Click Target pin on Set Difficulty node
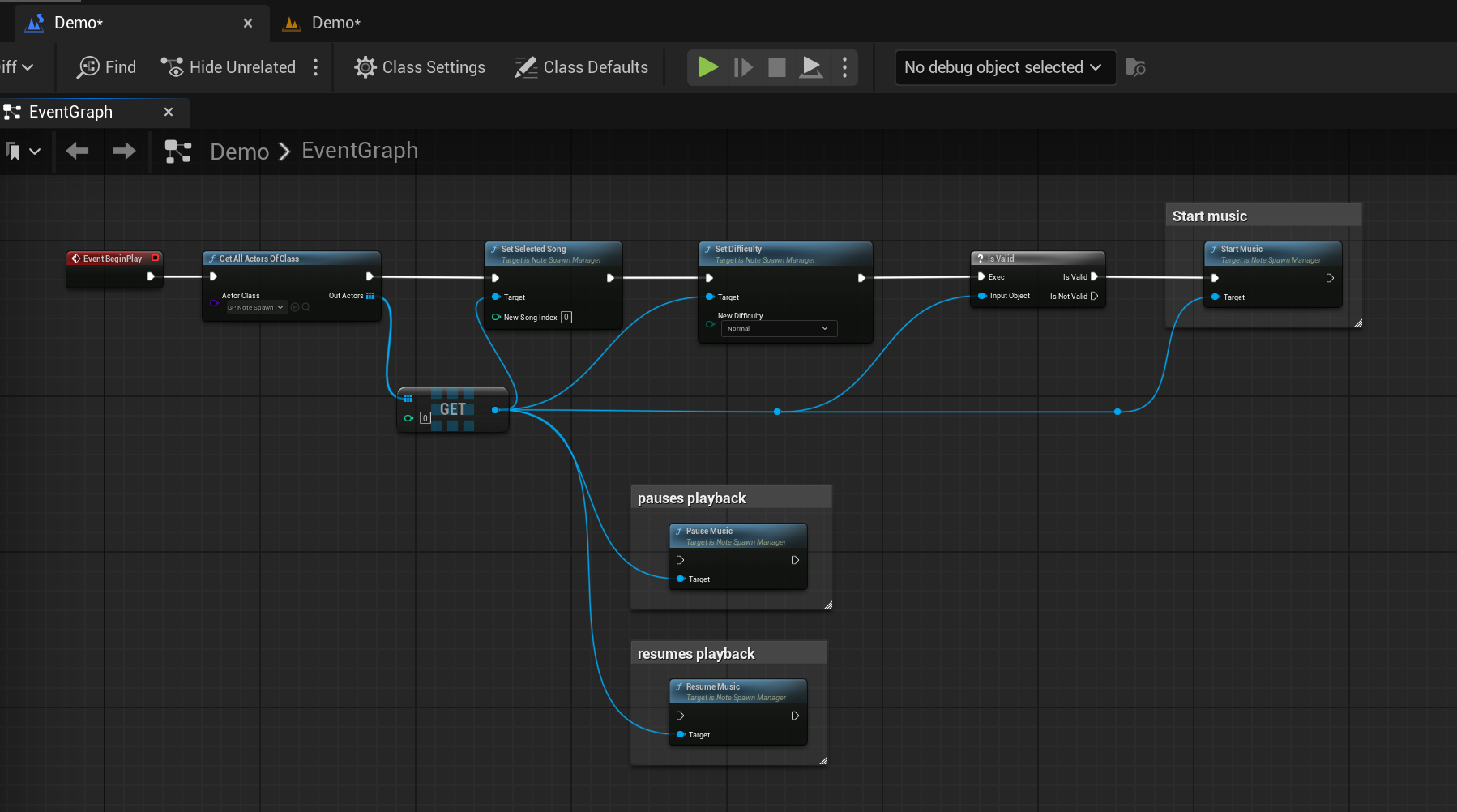The height and width of the screenshot is (812, 1457). (710, 297)
